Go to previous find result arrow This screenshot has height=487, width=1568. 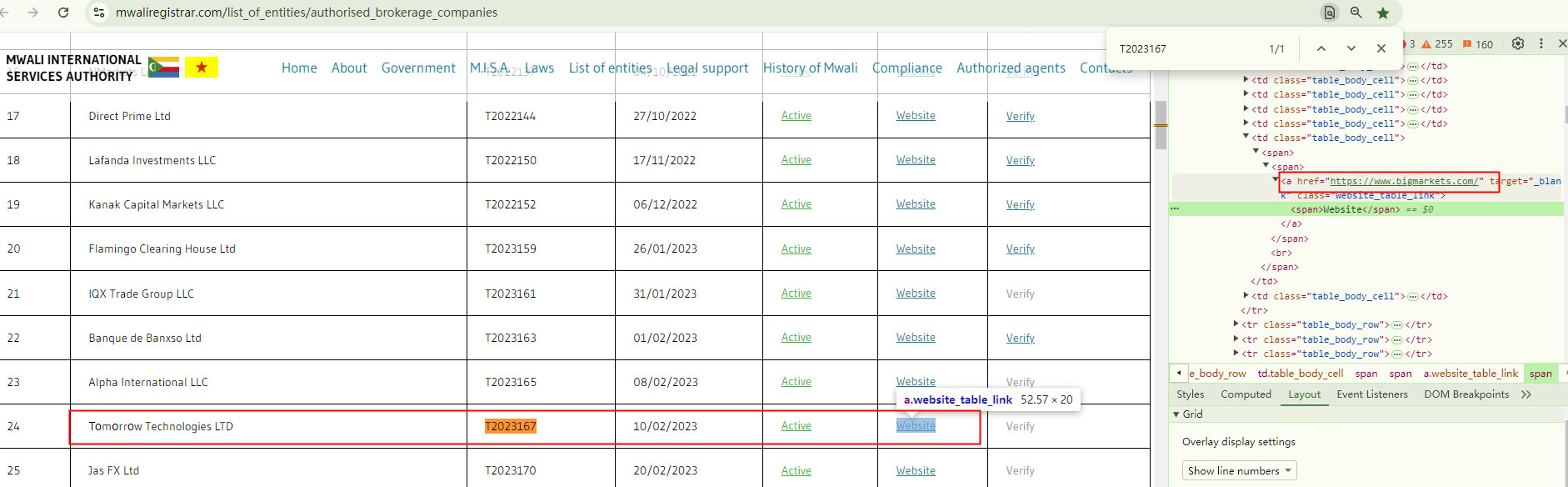point(1321,48)
